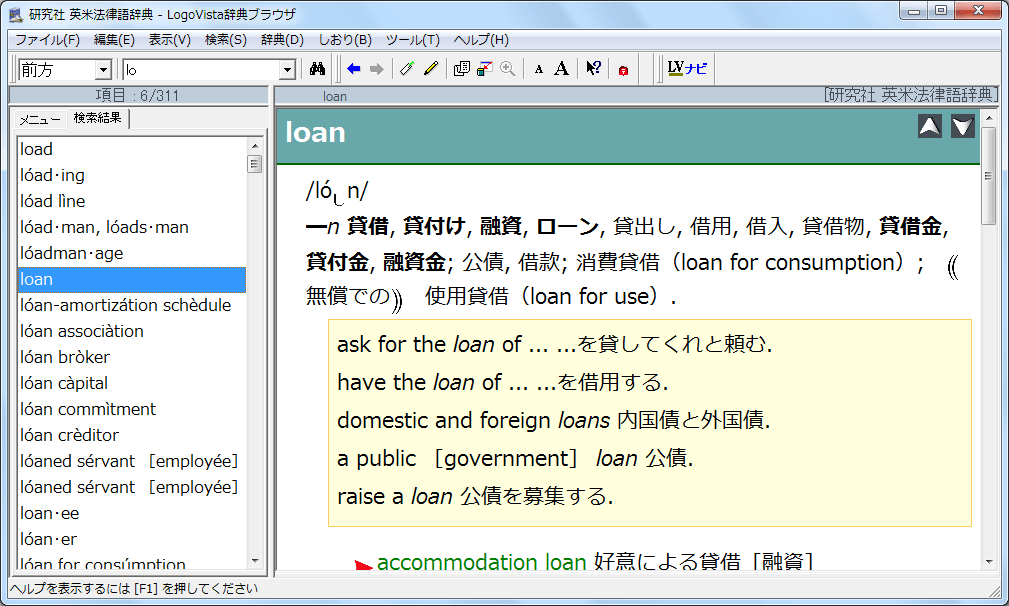
Task: Go back with the blue left arrow
Action: point(353,69)
